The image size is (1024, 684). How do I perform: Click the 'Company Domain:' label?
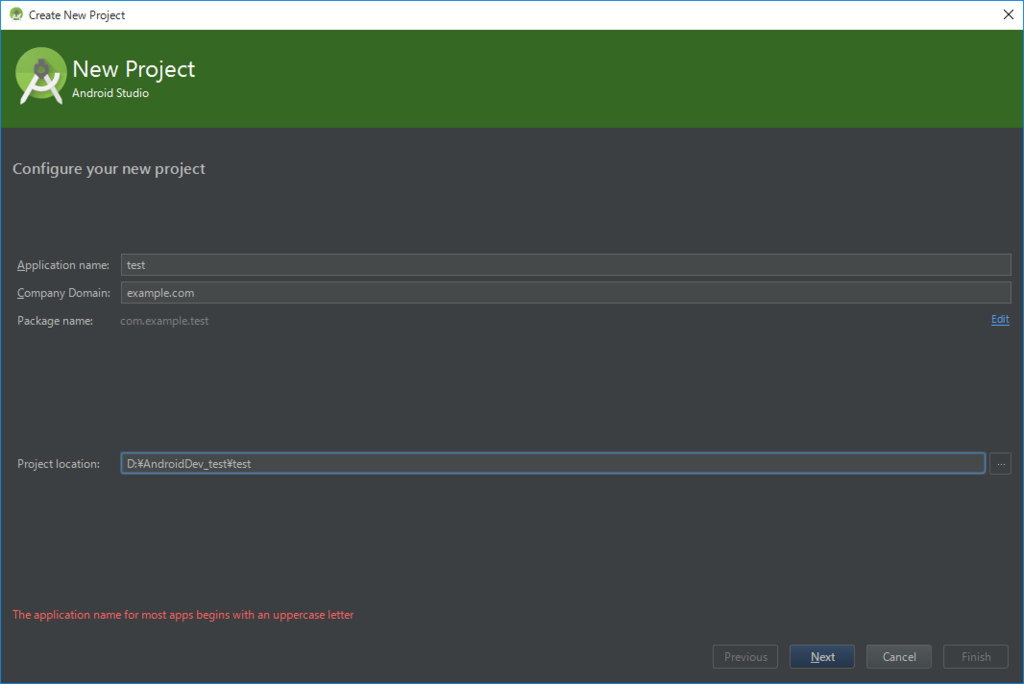pyautogui.click(x=63, y=293)
